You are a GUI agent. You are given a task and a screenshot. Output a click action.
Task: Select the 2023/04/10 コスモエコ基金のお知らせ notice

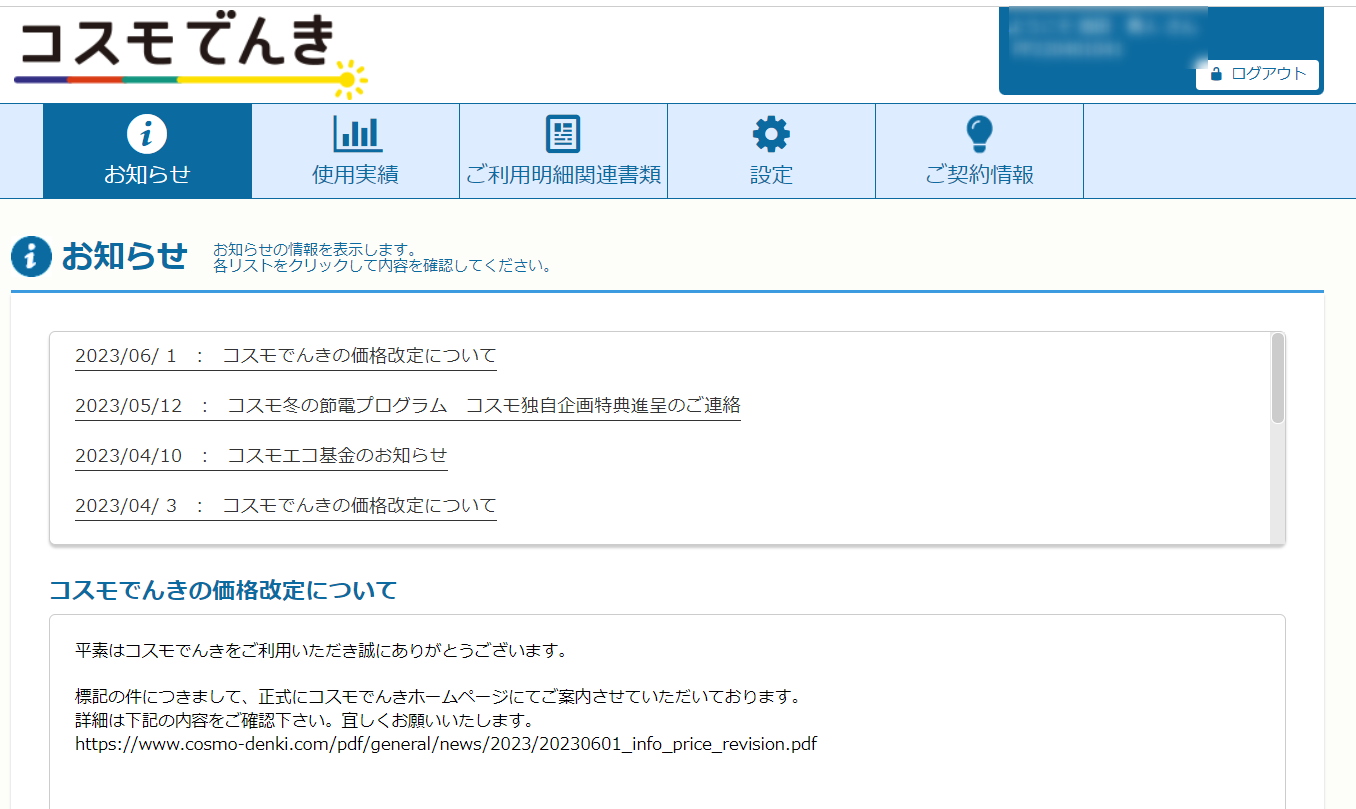pyautogui.click(x=261, y=455)
